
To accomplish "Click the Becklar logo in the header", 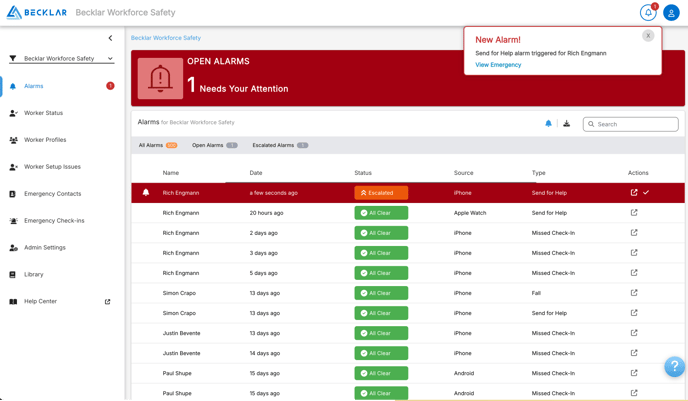I will [x=37, y=12].
